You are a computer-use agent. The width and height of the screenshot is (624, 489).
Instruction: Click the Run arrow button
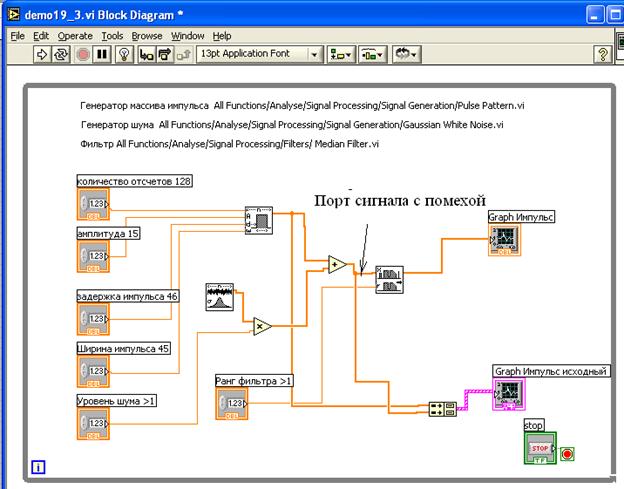tap(42, 54)
